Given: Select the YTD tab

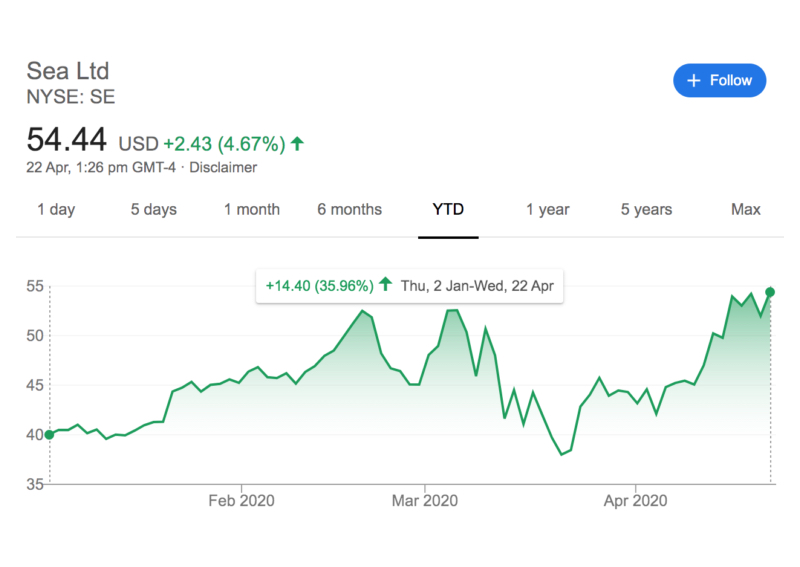Looking at the screenshot, I should click(448, 210).
